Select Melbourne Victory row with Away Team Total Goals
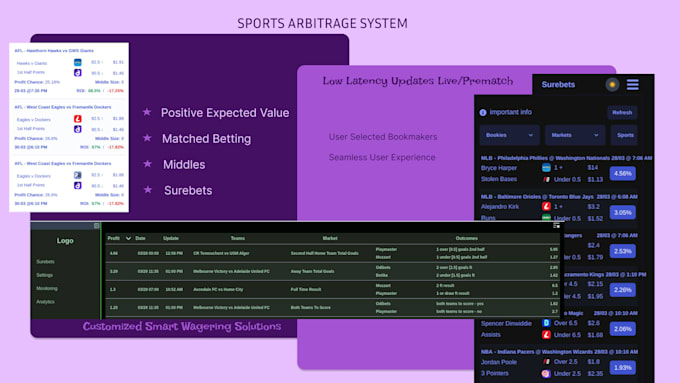 pos(333,271)
